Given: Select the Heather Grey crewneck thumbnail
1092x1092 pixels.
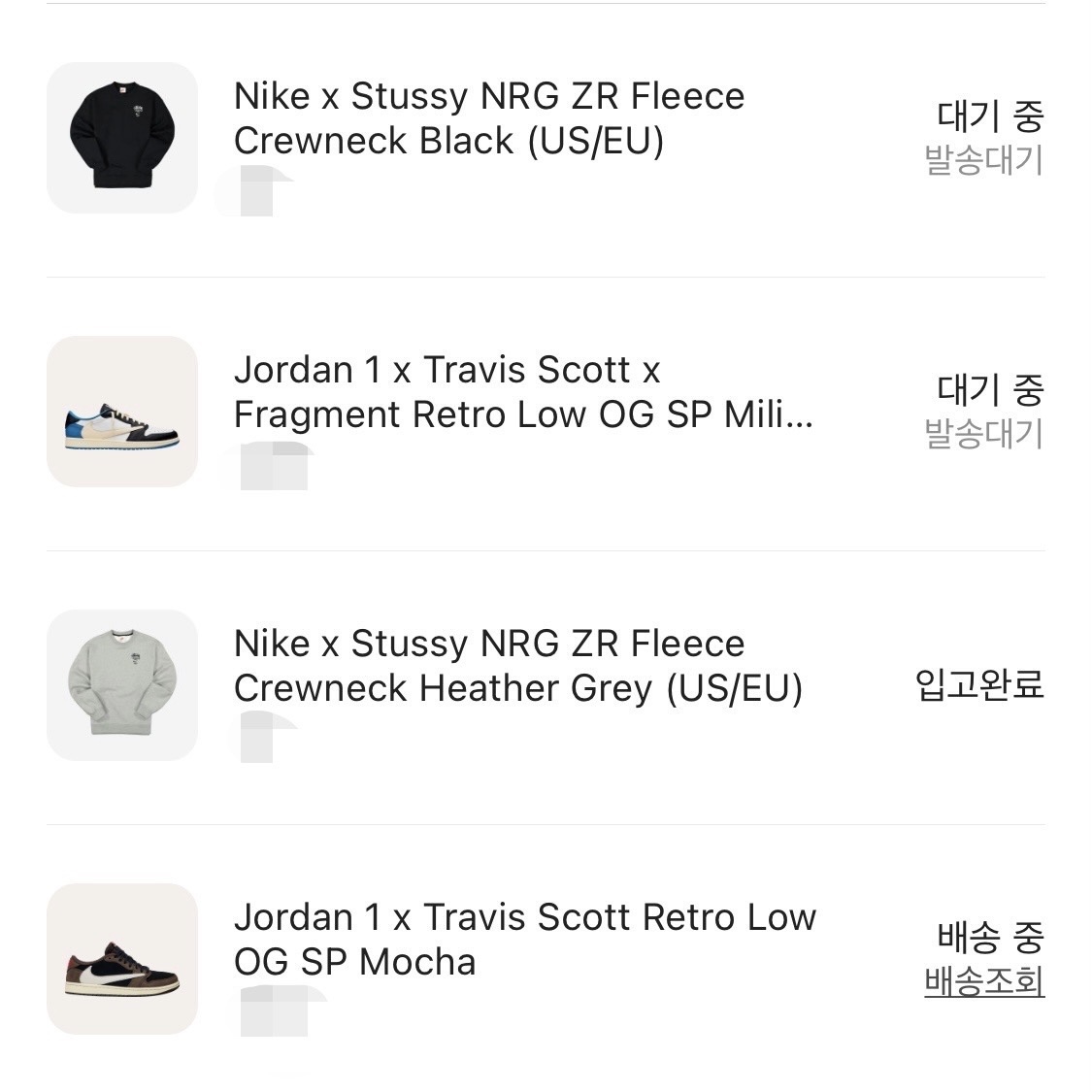Looking at the screenshot, I should (x=122, y=685).
